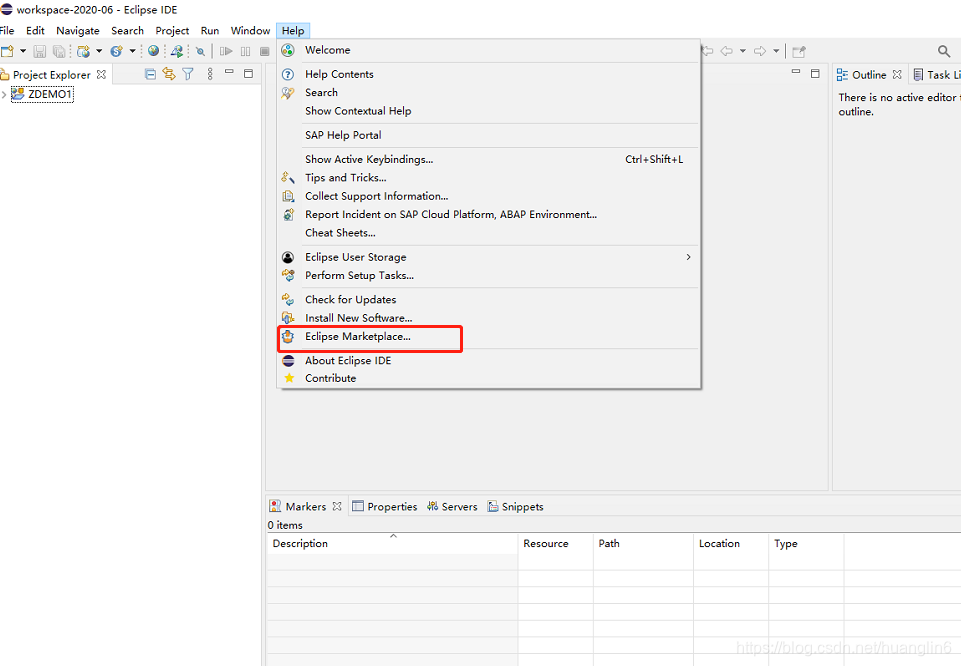
Task: Open the Search menu in menu bar
Action: click(127, 31)
